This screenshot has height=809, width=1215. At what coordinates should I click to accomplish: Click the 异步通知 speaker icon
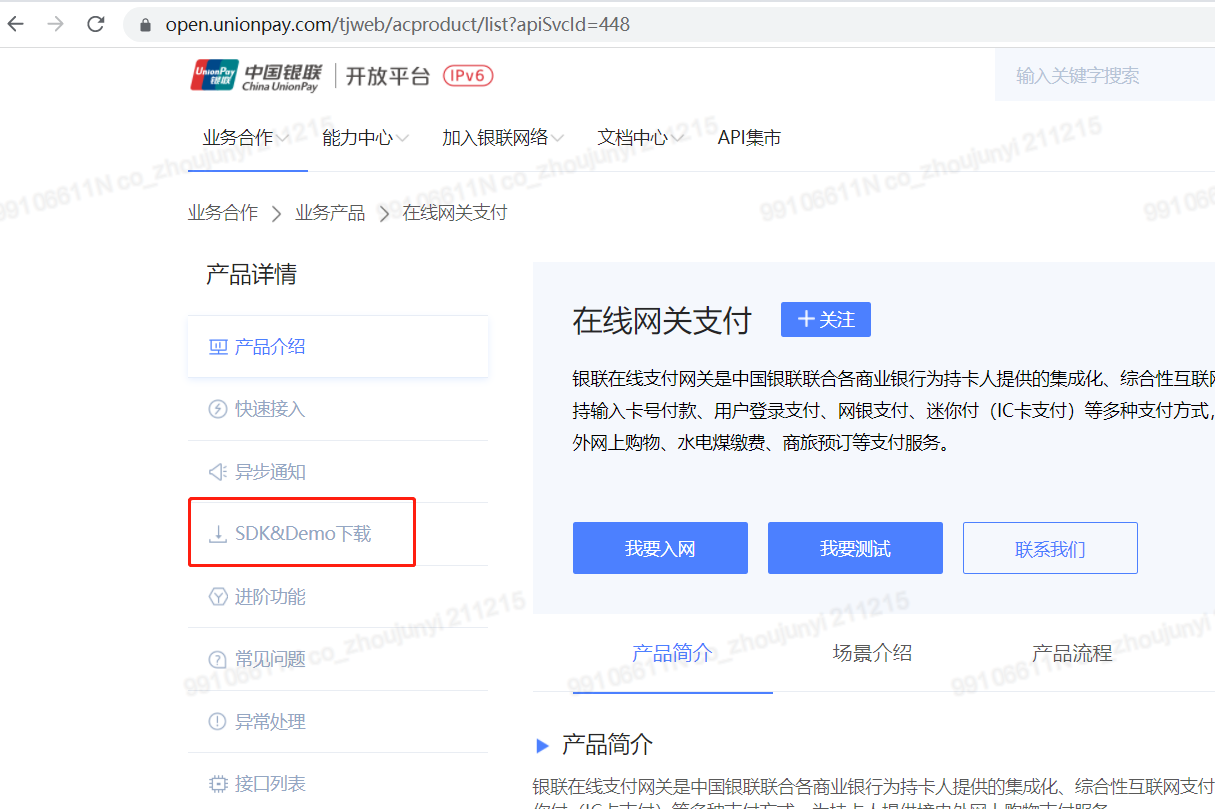(x=218, y=472)
